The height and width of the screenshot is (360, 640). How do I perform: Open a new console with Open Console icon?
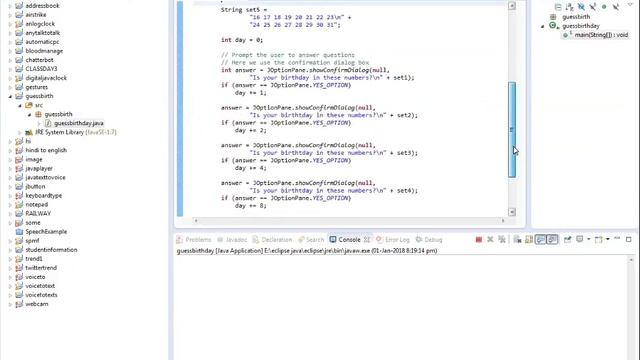tap(599, 240)
